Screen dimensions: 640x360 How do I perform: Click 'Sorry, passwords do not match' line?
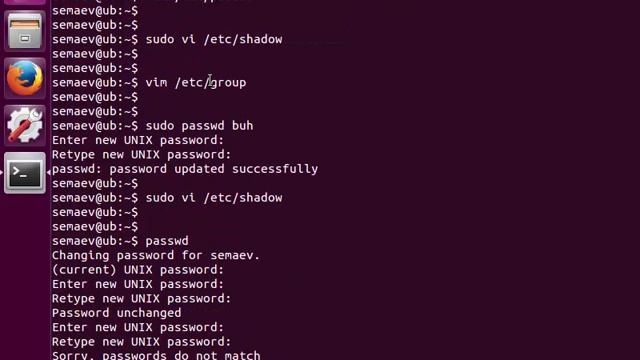[156, 355]
